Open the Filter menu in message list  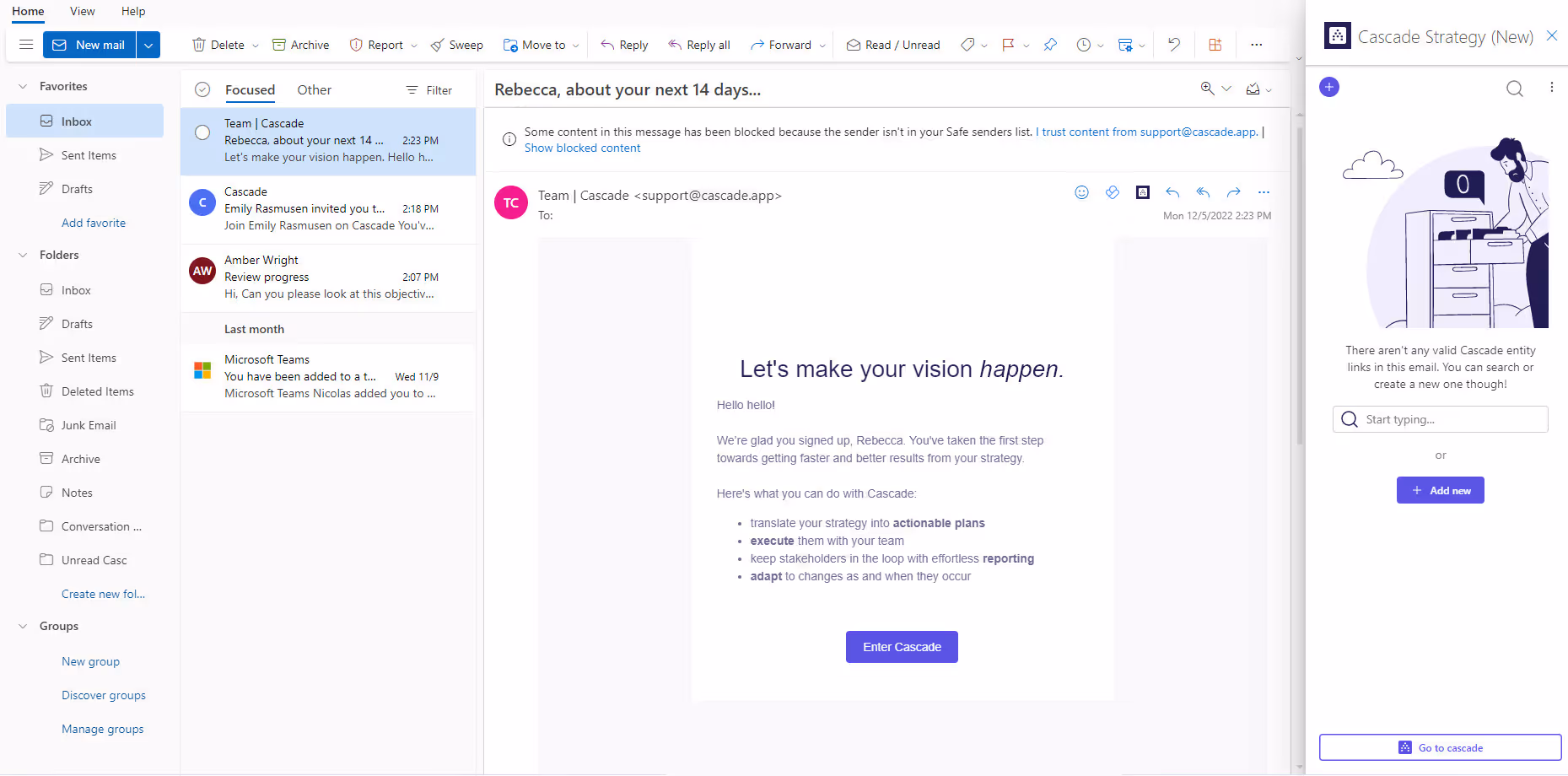pos(429,90)
